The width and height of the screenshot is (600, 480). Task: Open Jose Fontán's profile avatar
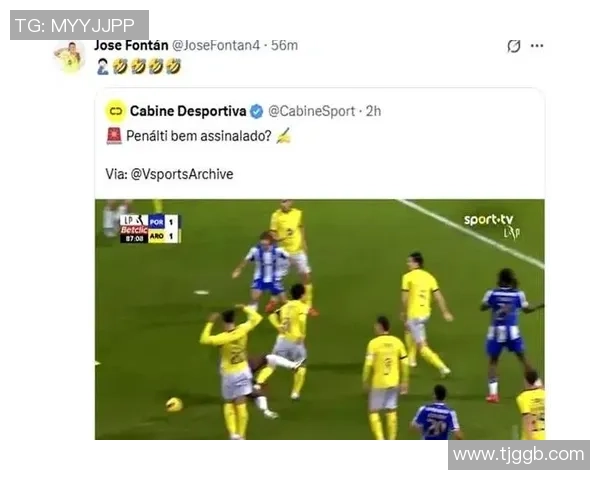(69, 57)
